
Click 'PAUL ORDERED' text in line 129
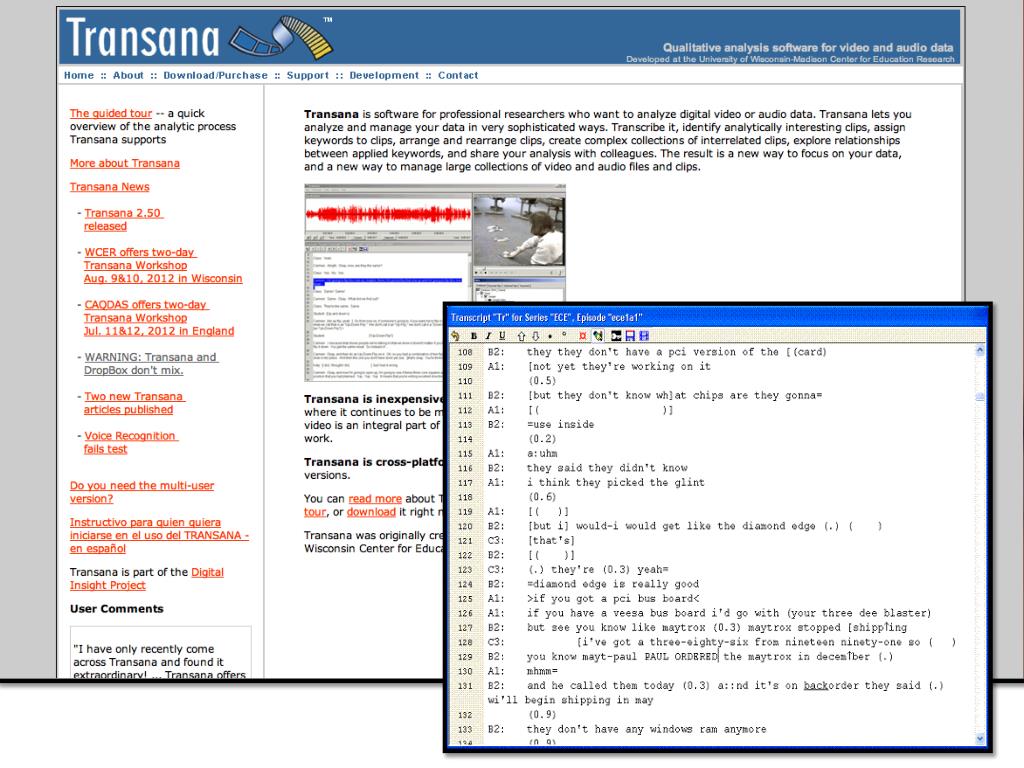[681, 657]
